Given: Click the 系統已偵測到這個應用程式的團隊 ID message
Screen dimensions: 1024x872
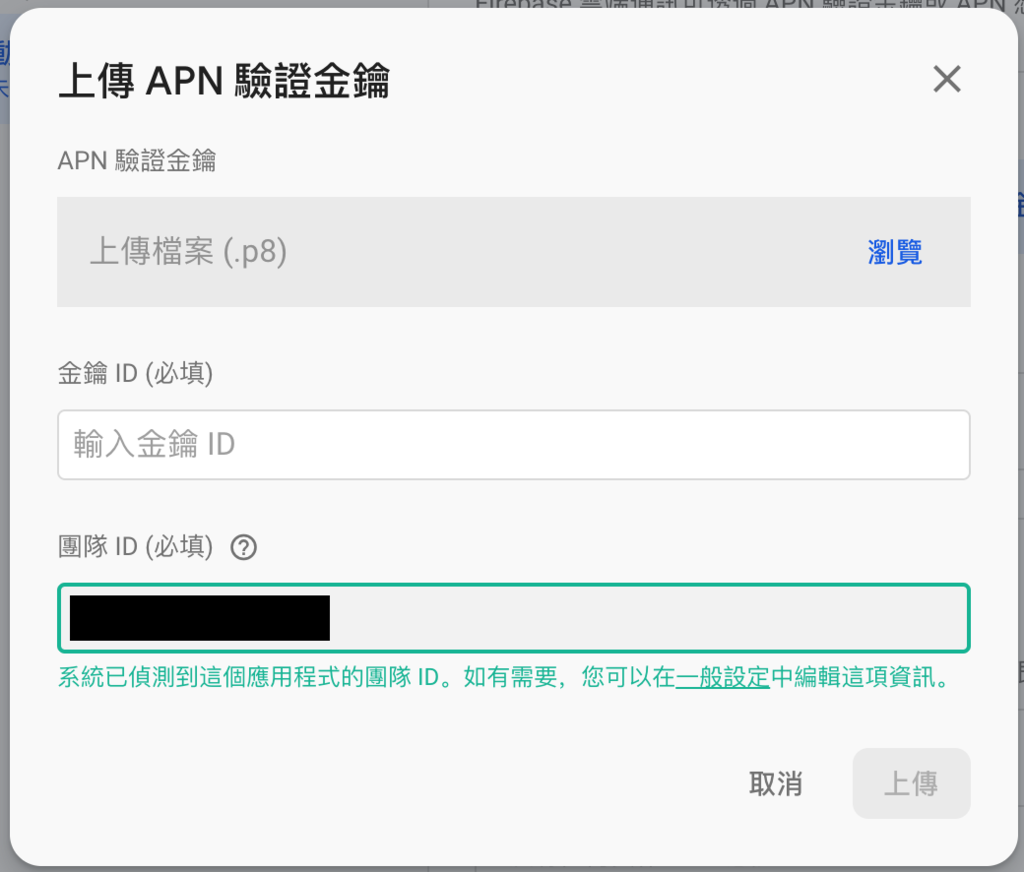Looking at the screenshot, I should pos(503,677).
